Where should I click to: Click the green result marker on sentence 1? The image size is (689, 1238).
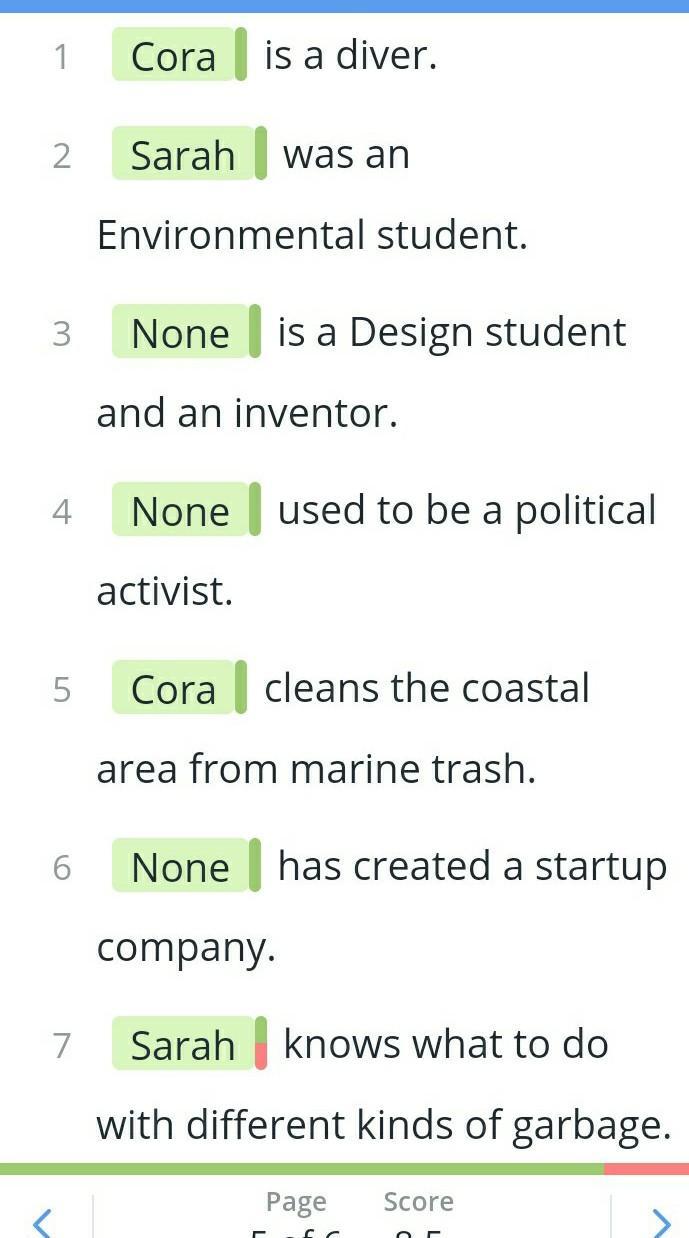pos(241,55)
